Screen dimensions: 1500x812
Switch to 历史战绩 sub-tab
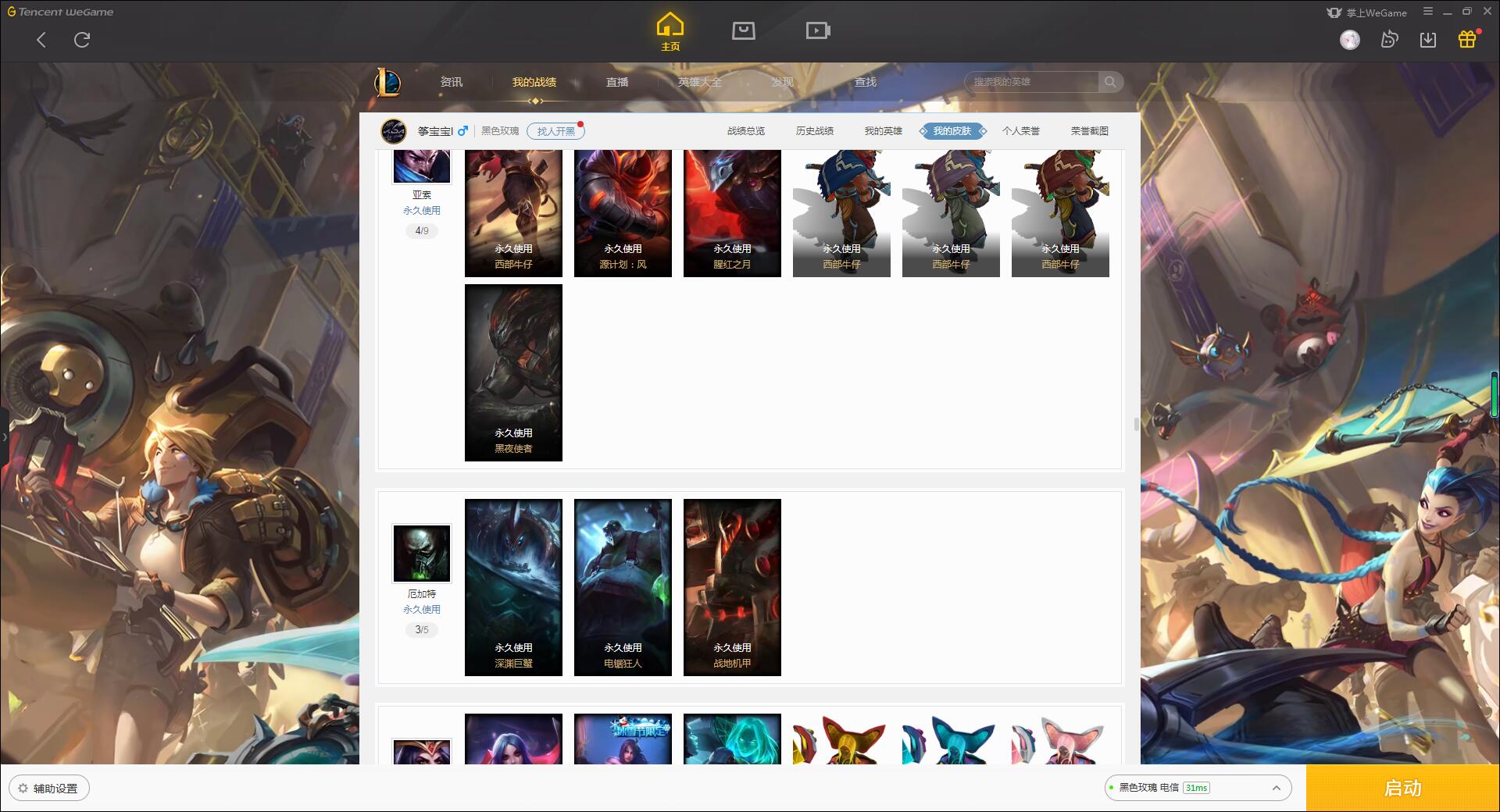[815, 131]
